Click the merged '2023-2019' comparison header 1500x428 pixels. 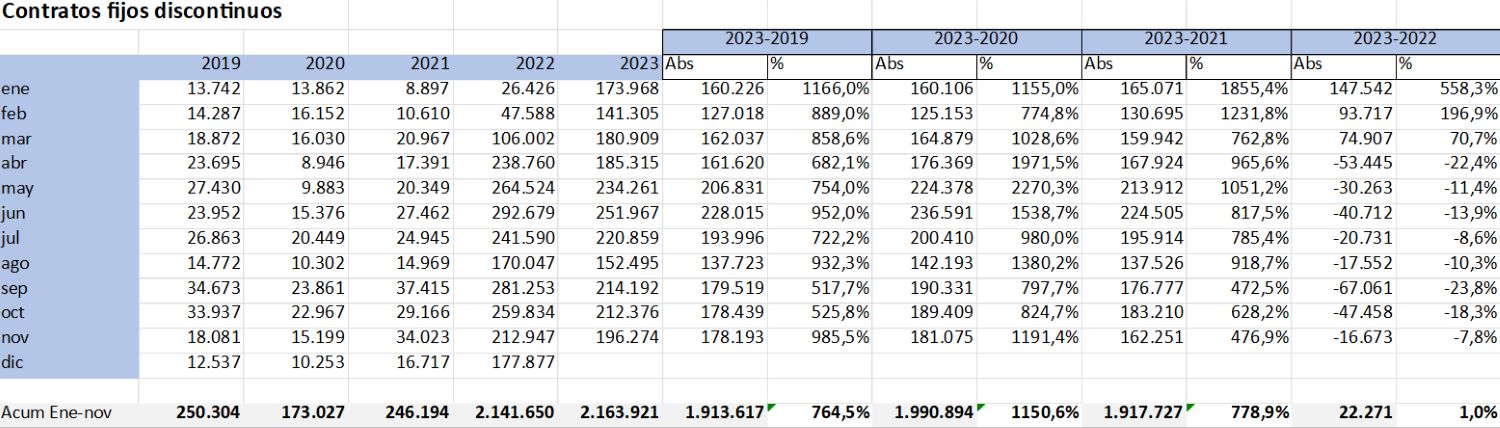pyautogui.click(x=766, y=40)
